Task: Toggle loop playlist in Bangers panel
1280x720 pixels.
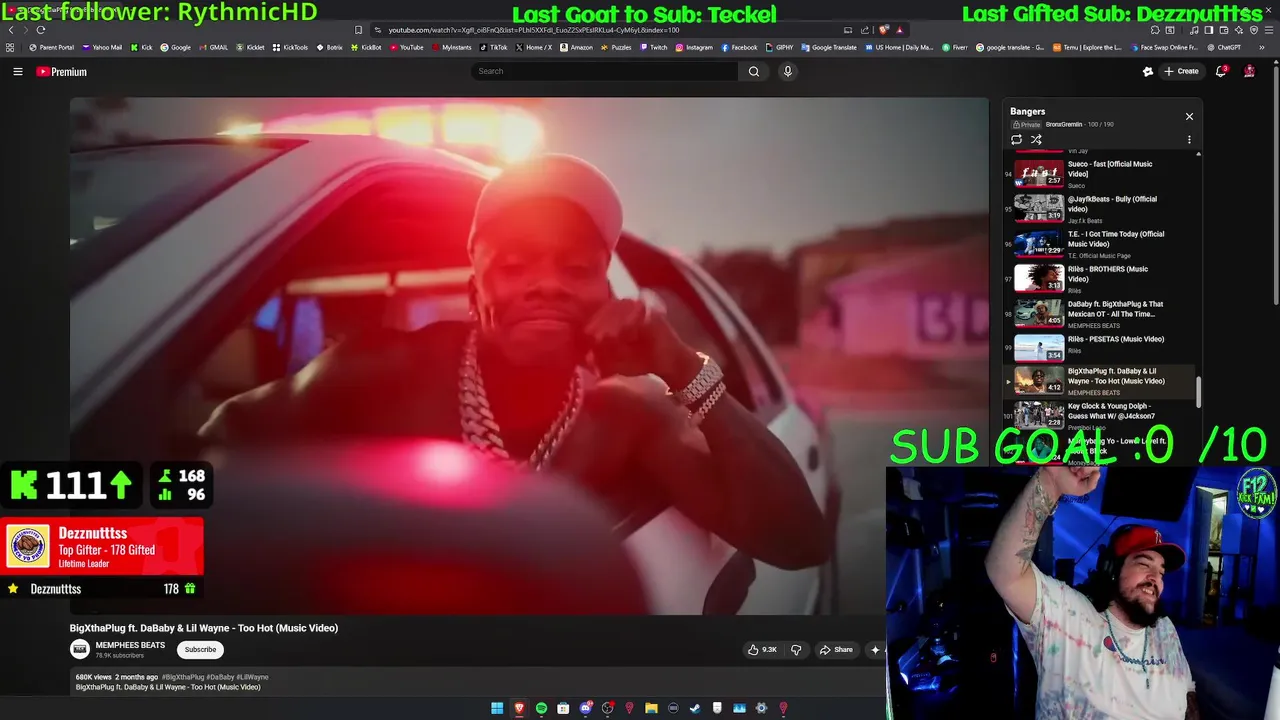Action: (1017, 140)
